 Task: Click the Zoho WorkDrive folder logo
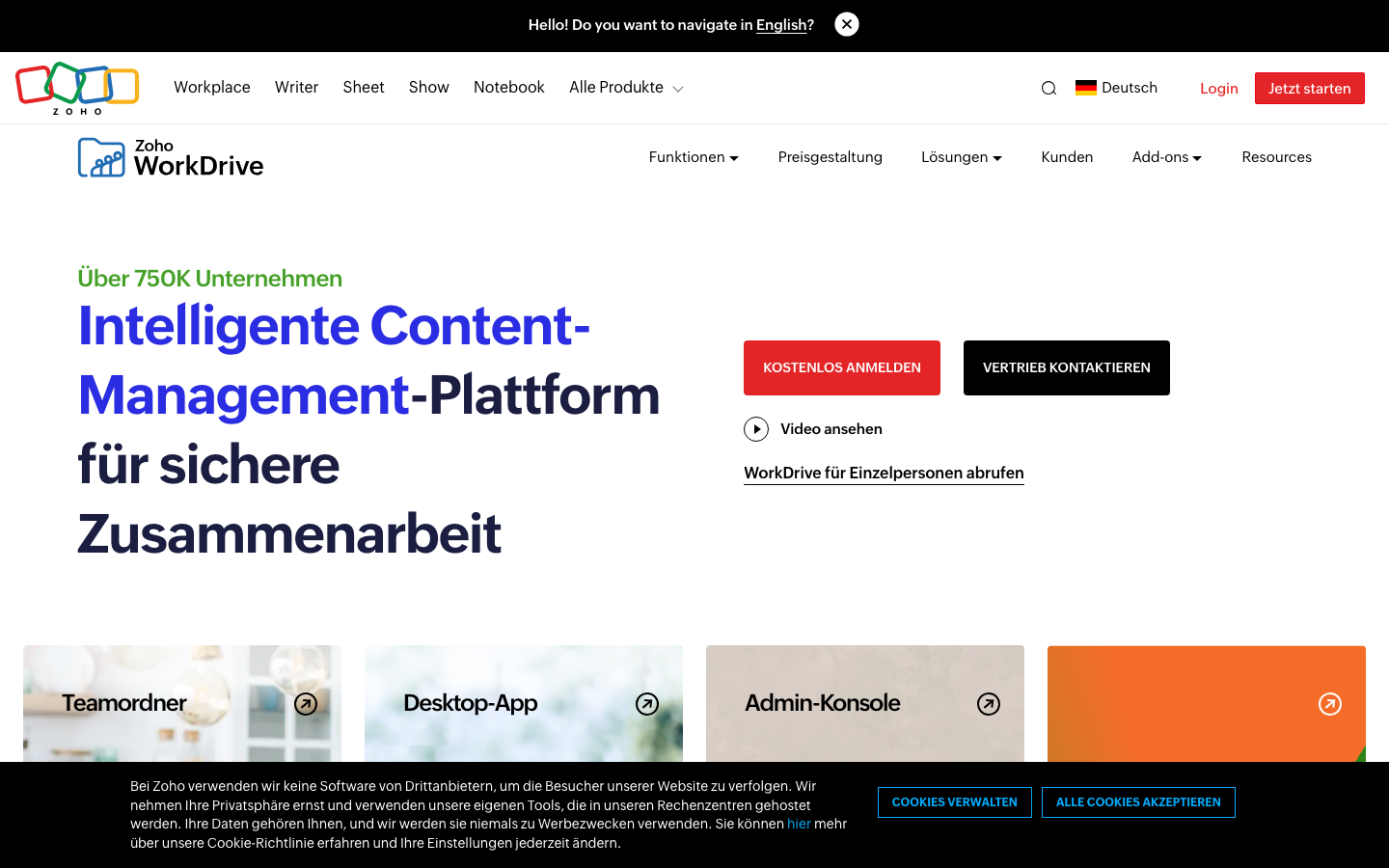click(x=101, y=157)
